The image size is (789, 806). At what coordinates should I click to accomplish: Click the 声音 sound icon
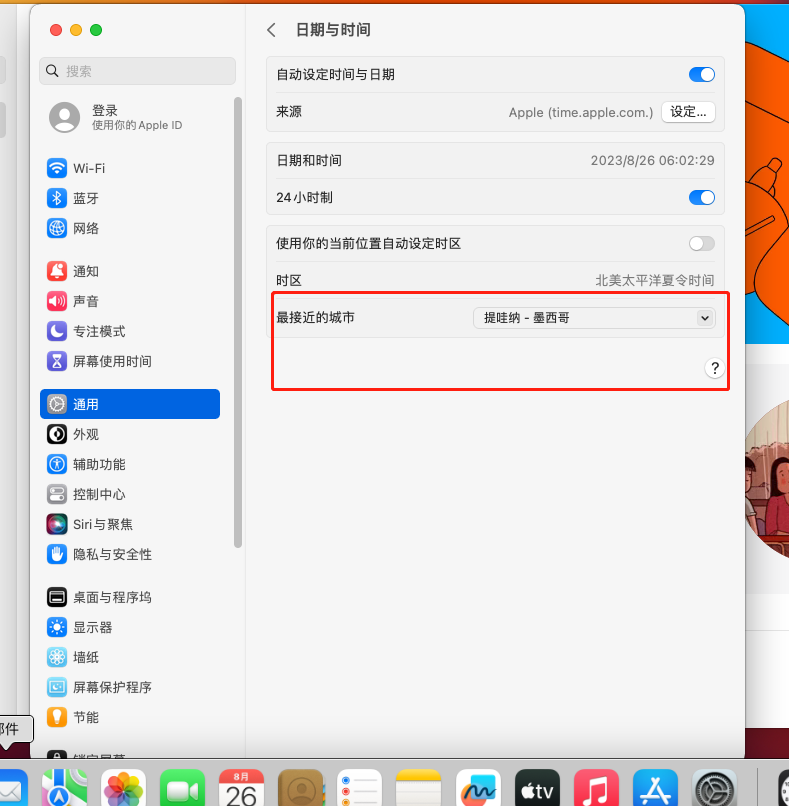(x=57, y=301)
